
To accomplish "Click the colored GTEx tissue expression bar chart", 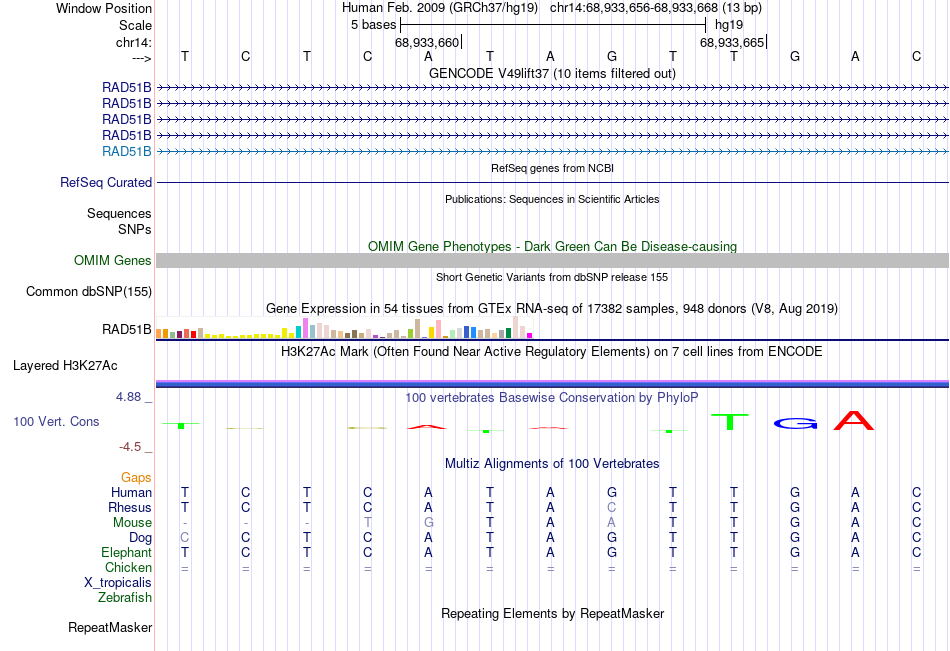I will click(344, 327).
